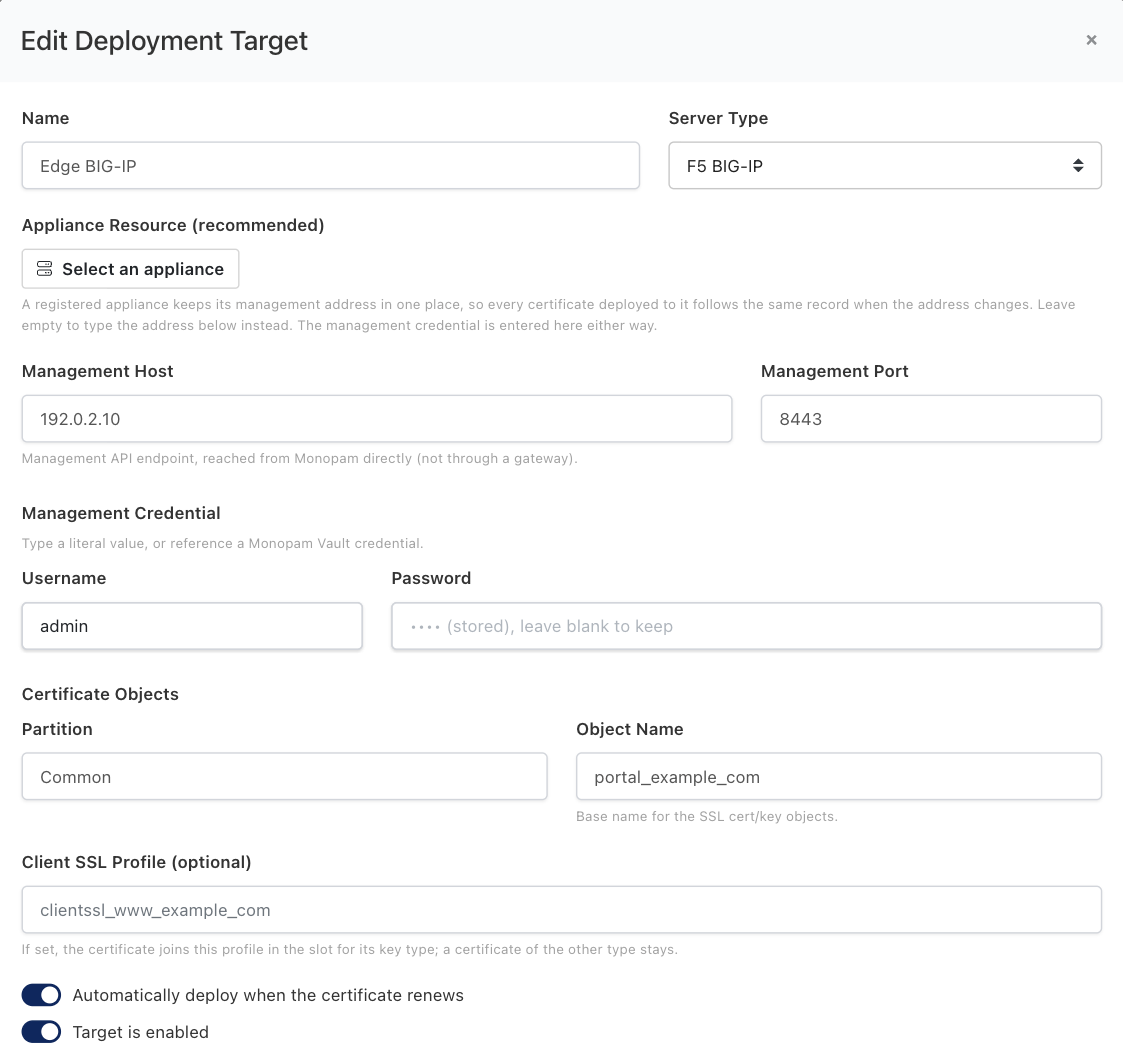Click the Management Credential heading
Viewport: 1123px width, 1064px height.
tap(121, 513)
